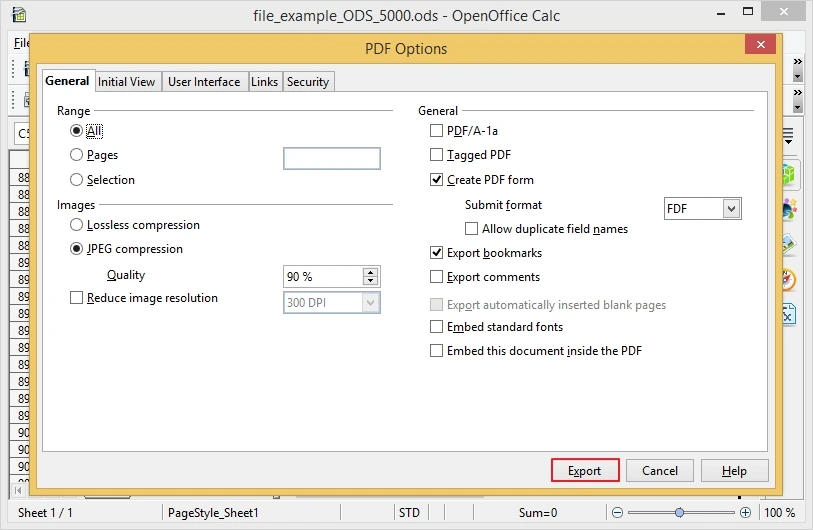Select the Pages range radio button
Image resolution: width=813 pixels, height=530 pixels.
click(x=76, y=155)
